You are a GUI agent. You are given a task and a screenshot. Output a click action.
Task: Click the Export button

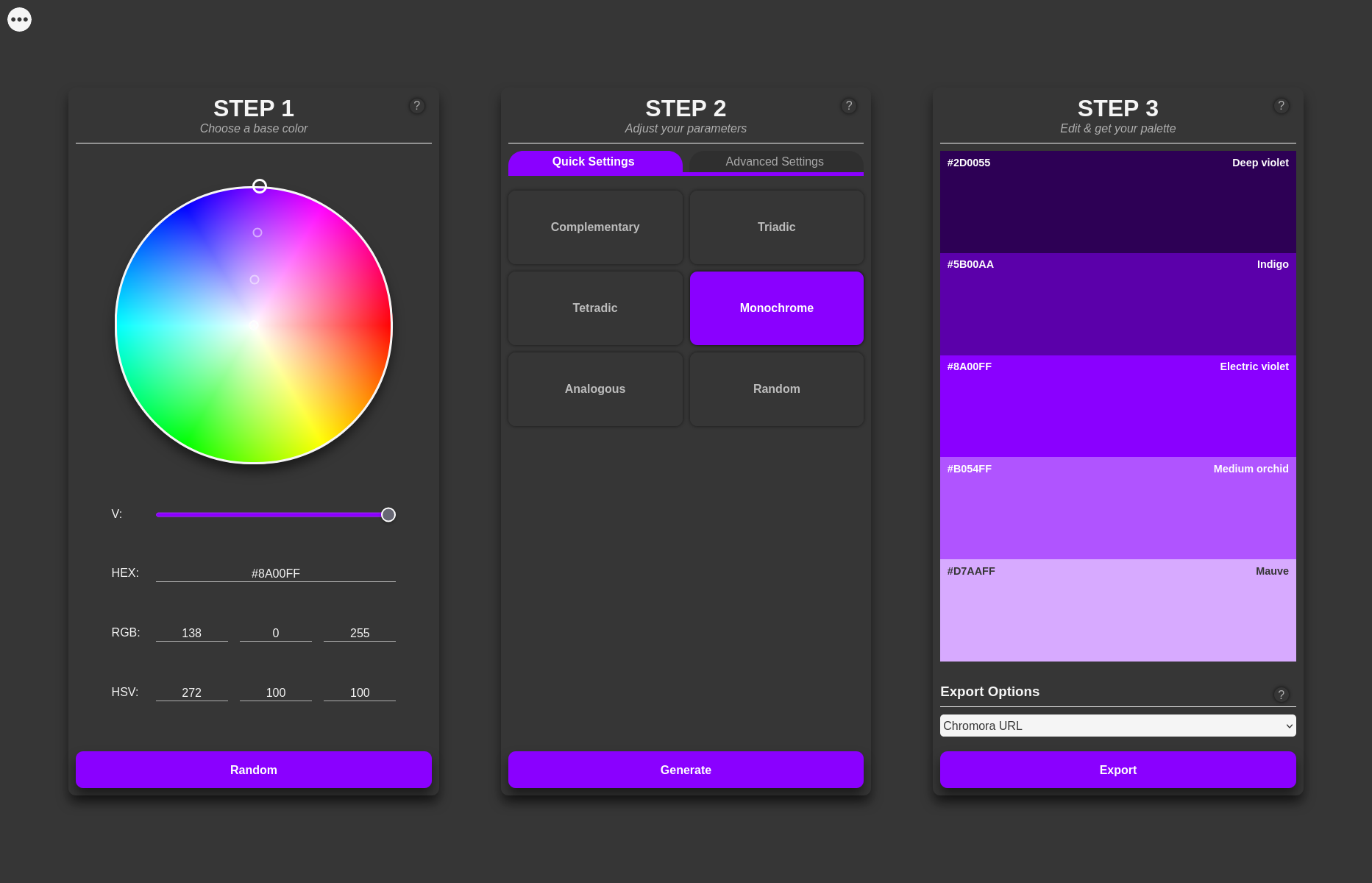point(1117,770)
